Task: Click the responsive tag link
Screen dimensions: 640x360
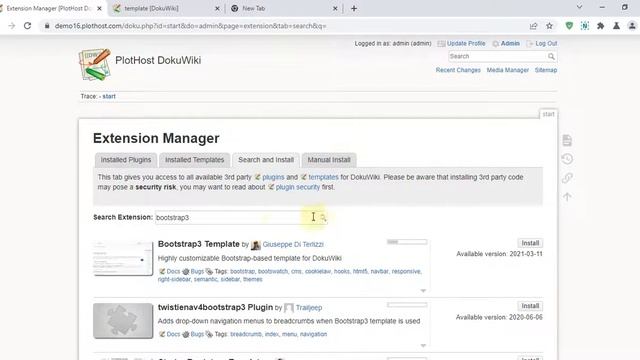Action: 406,271
